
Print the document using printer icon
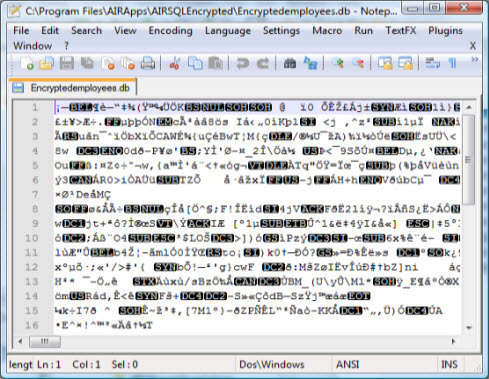(x=148, y=63)
